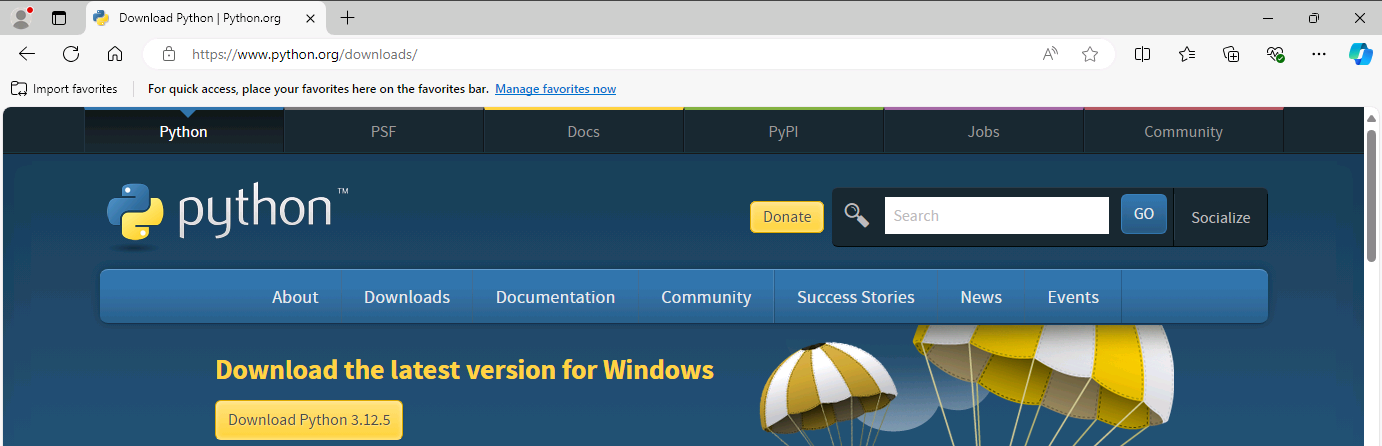View site information lock icon
The image size is (1382, 446).
pos(169,54)
